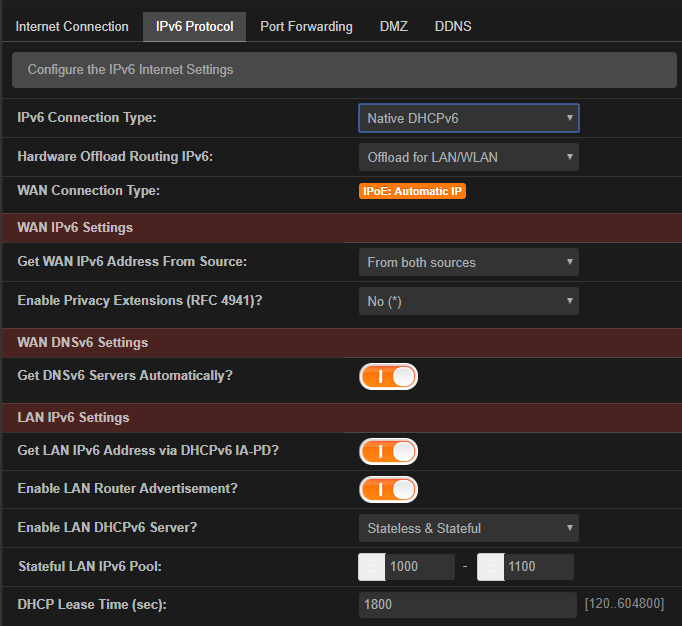The width and height of the screenshot is (682, 626).
Task: Switch to the Internet Connection tab
Action: (x=72, y=27)
